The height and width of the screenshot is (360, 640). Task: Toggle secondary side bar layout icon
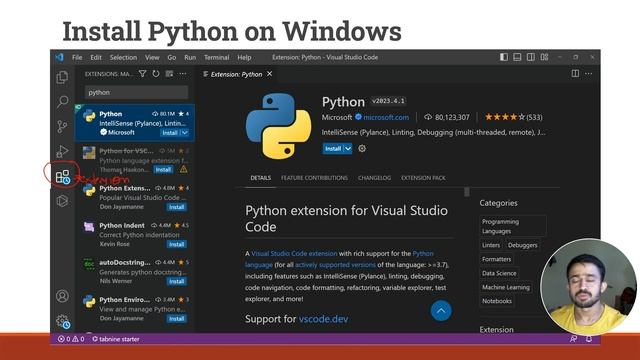click(531, 57)
